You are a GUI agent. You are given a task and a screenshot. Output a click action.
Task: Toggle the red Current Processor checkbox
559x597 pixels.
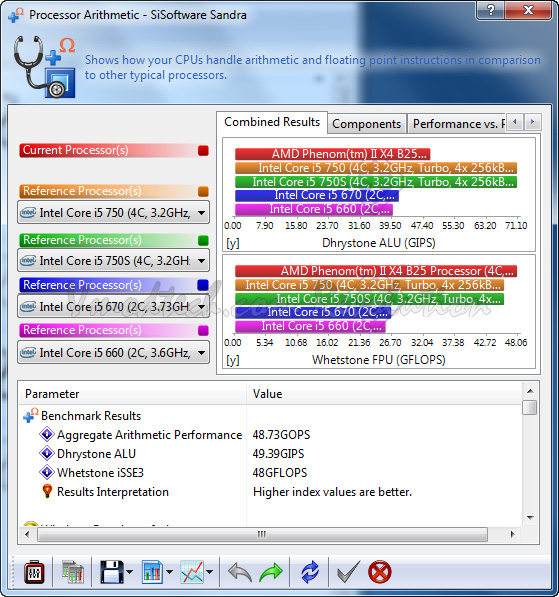(203, 150)
